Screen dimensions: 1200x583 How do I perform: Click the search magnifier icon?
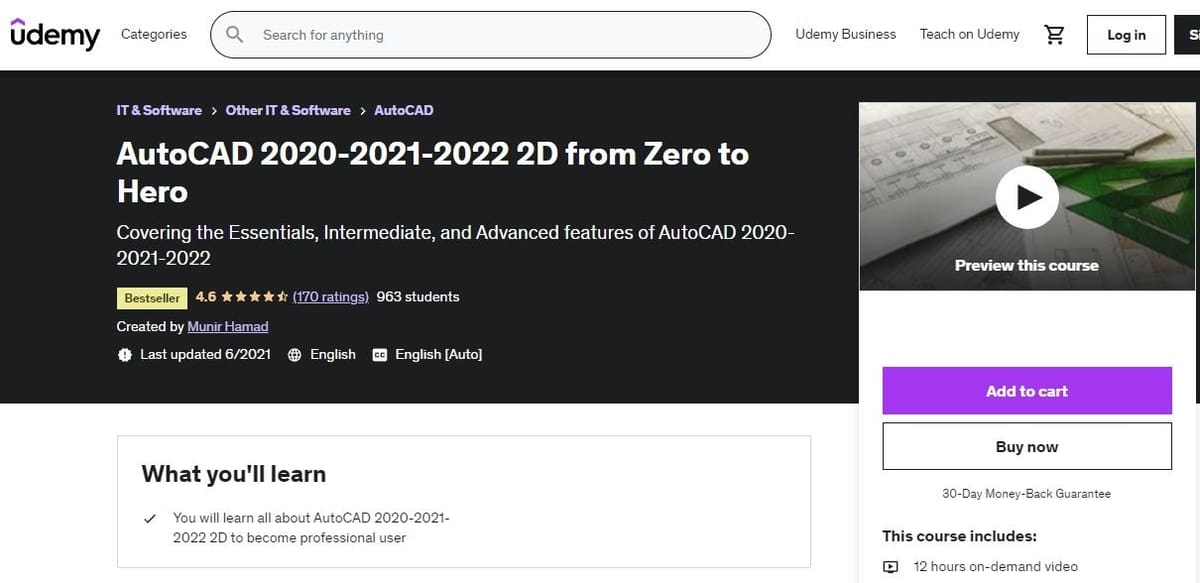click(x=235, y=35)
